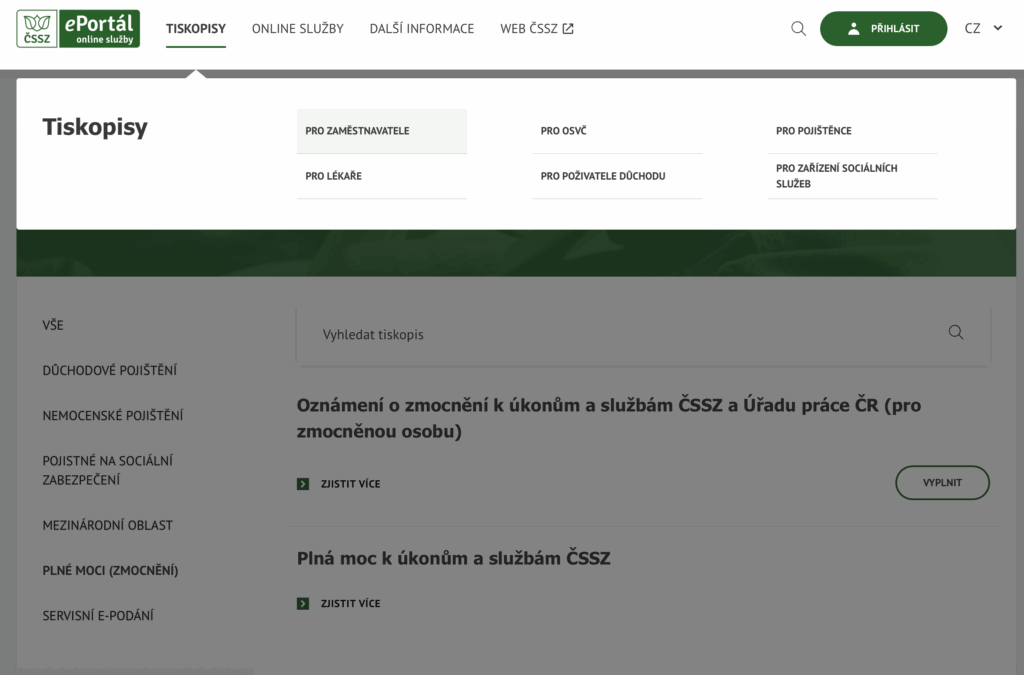Focus the Vyhledat tiskopis search field
This screenshot has height=675, width=1024.
[x=620, y=334]
